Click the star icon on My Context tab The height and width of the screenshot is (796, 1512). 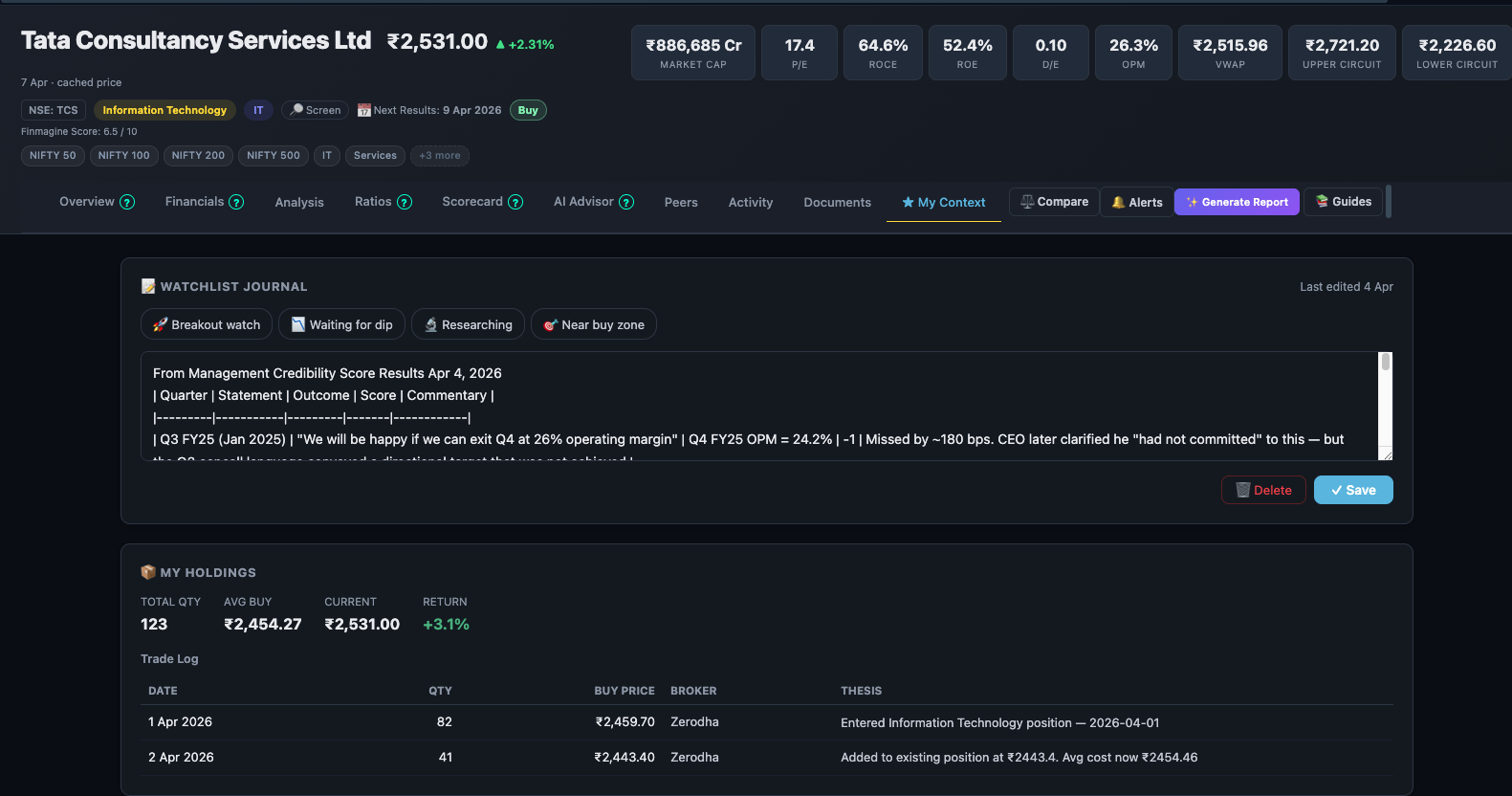[x=908, y=202]
